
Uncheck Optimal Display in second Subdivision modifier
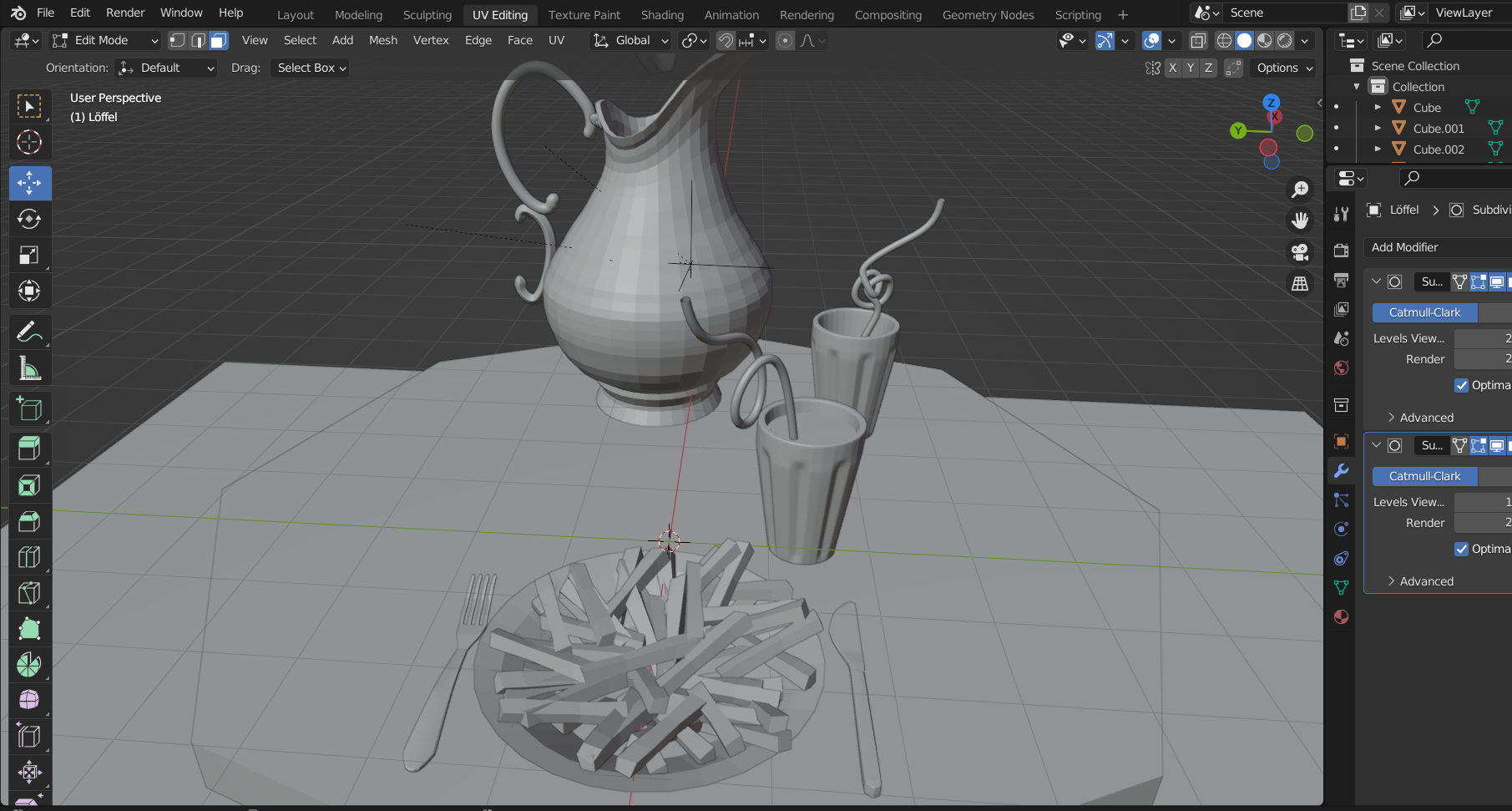click(1461, 549)
